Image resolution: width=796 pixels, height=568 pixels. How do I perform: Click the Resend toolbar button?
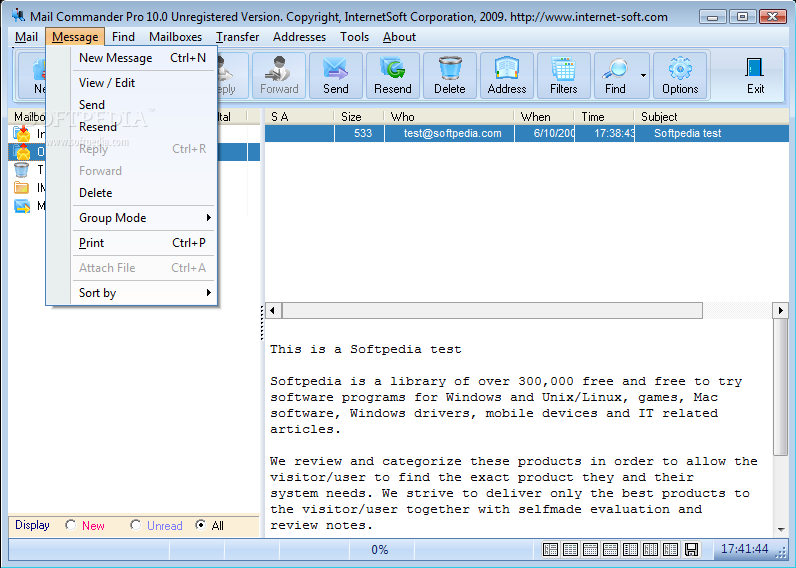pyautogui.click(x=392, y=75)
